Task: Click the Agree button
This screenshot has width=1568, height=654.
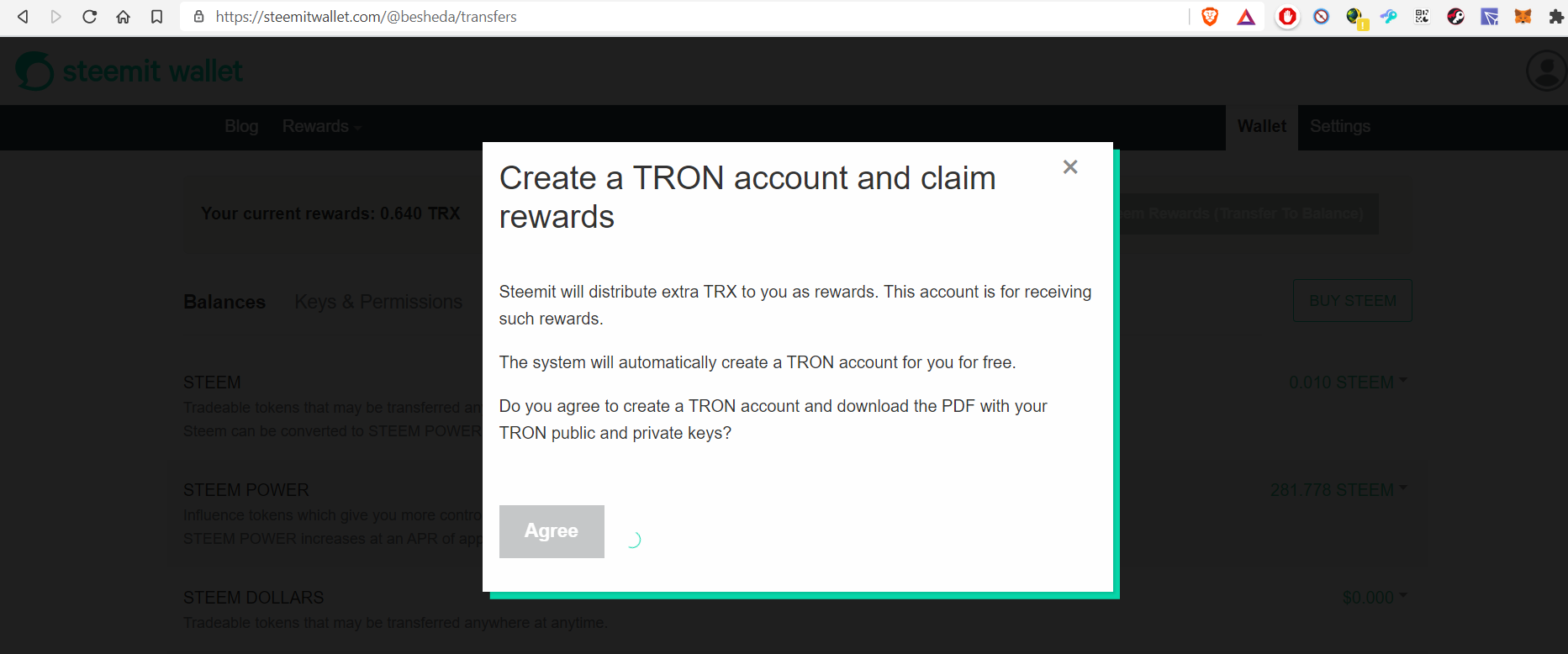Action: [x=552, y=531]
